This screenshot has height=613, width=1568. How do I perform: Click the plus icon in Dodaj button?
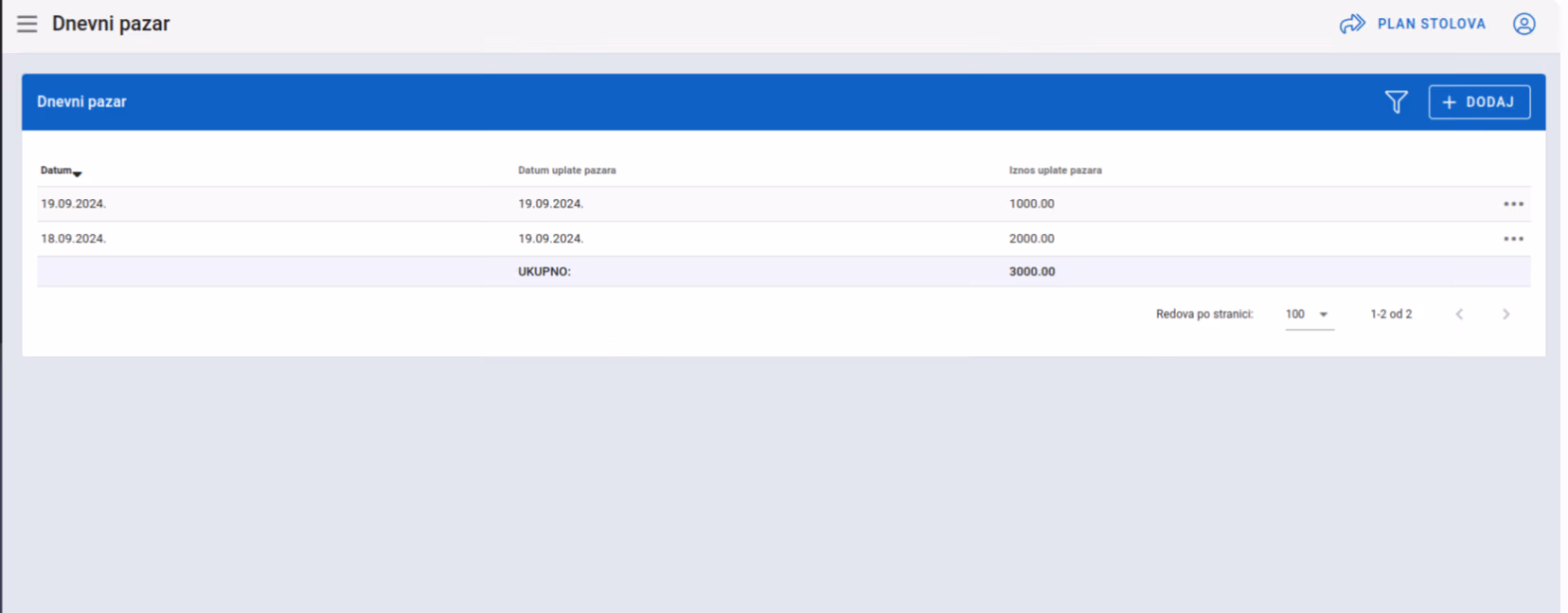click(1449, 102)
